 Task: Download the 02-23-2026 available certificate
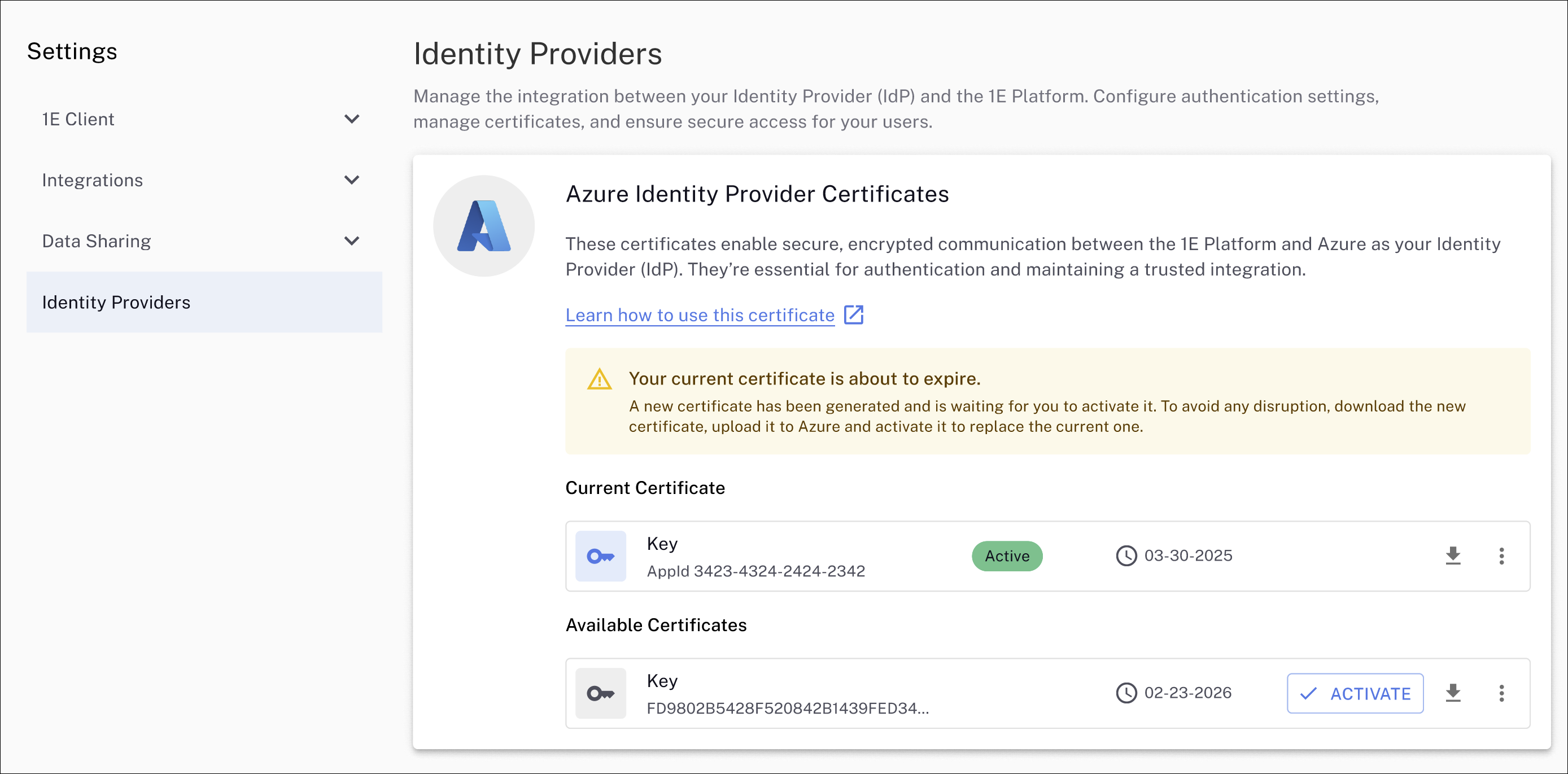point(1453,693)
